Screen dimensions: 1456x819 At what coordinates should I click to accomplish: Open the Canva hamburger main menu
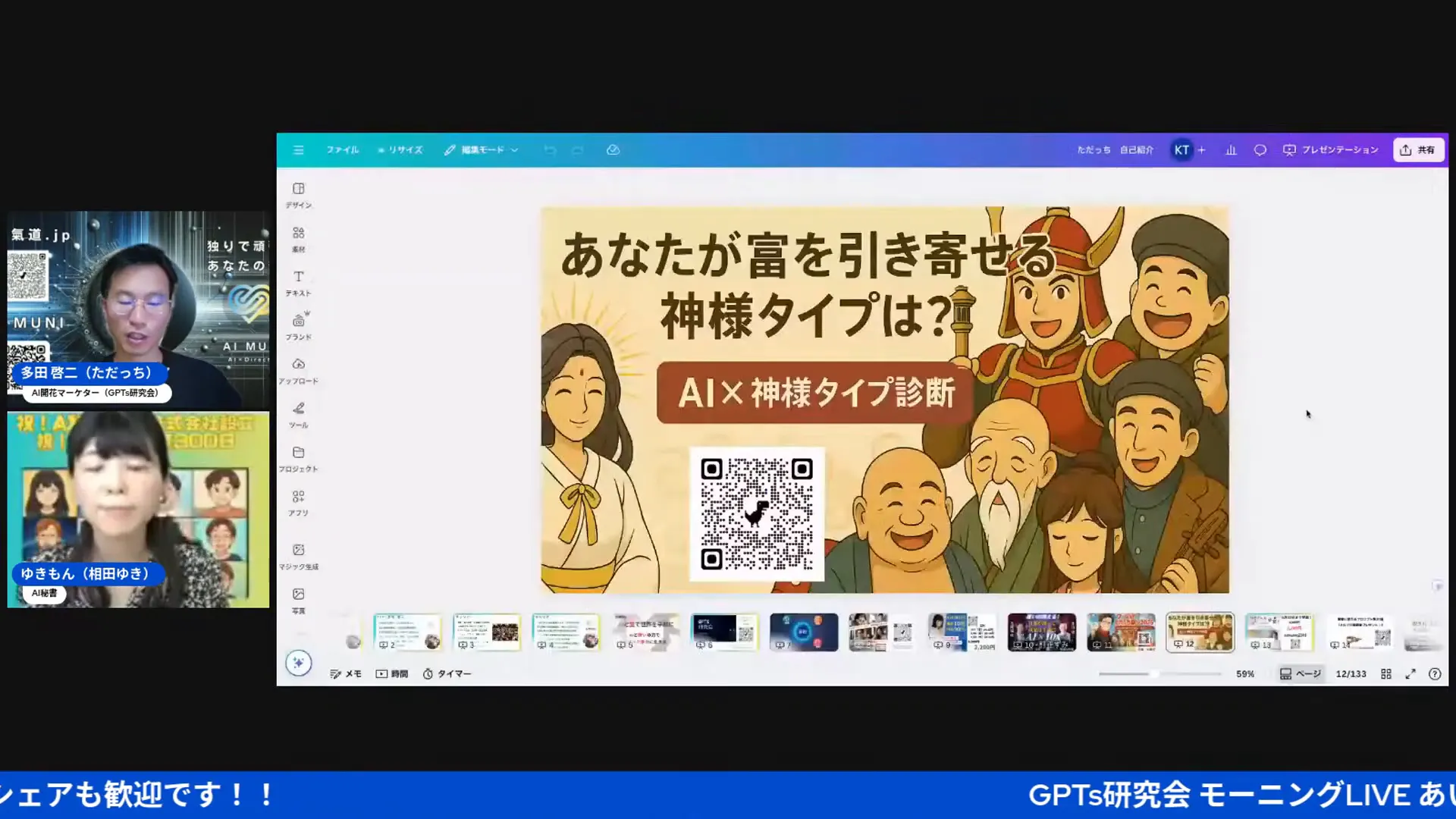coord(299,150)
